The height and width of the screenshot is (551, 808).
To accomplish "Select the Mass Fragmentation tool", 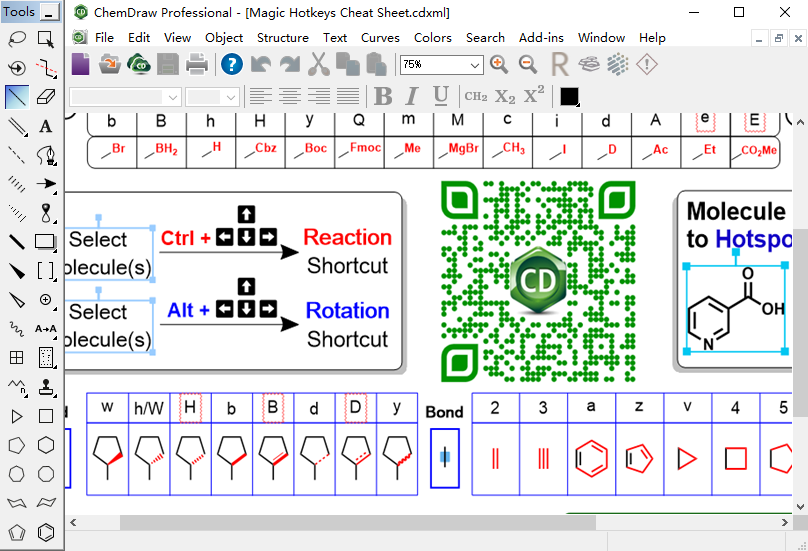I will pos(46,68).
